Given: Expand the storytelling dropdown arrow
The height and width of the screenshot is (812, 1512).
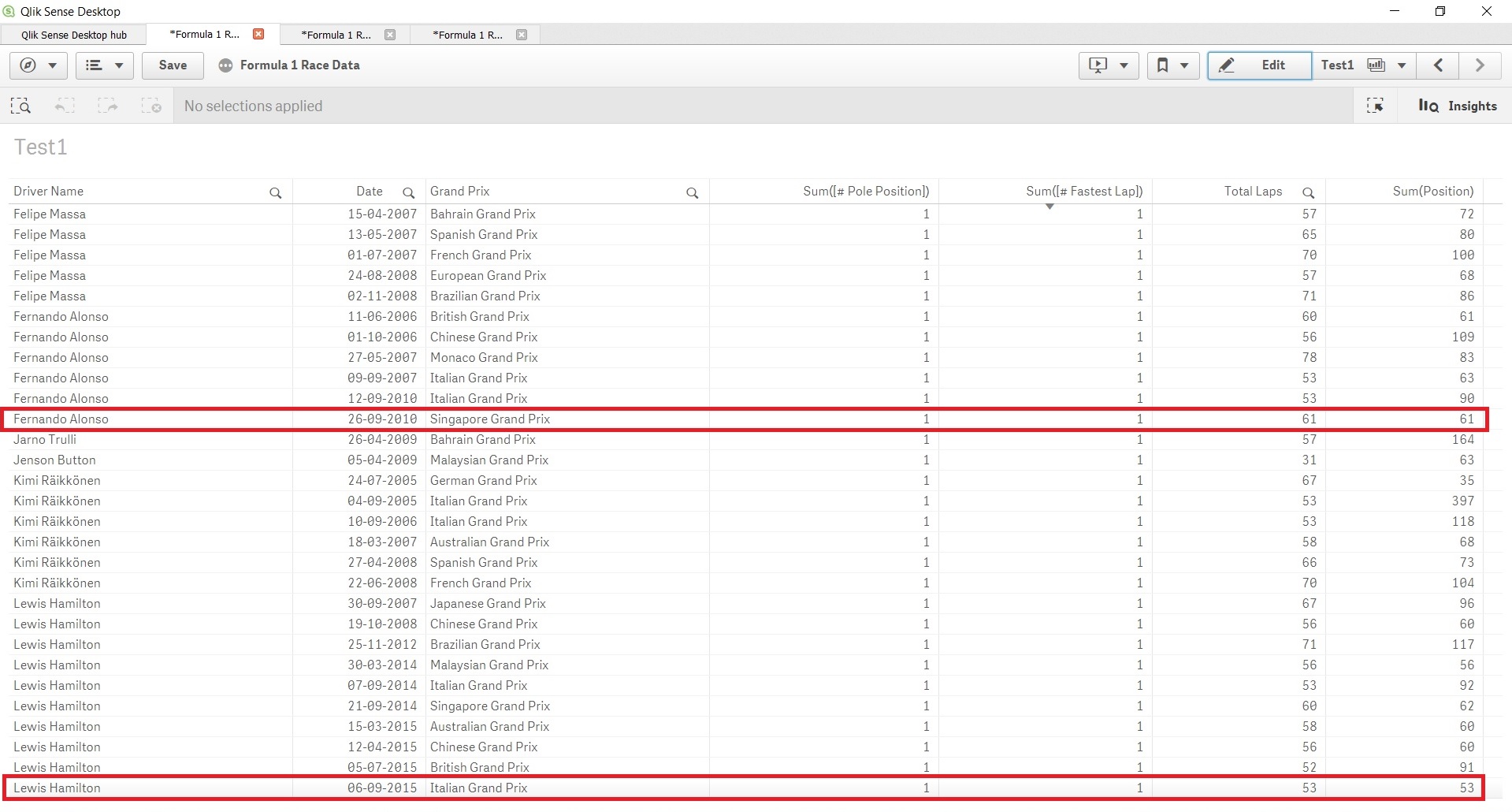Looking at the screenshot, I should 1124,65.
